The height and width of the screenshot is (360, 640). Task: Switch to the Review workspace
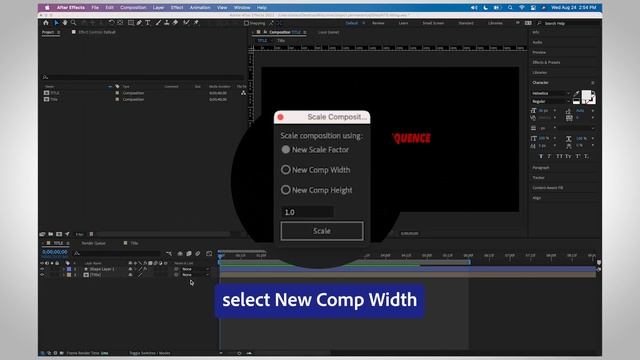pos(378,23)
